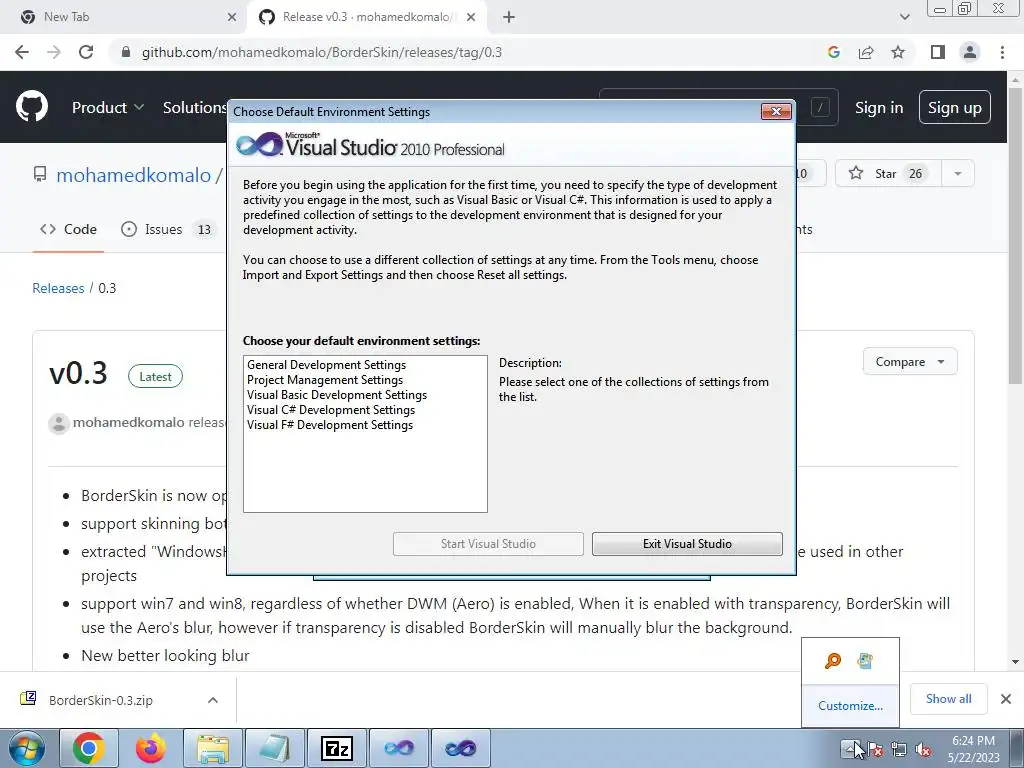Open Chrome three-dot menu
Viewport: 1024px width, 768px height.
pyautogui.click(x=1002, y=52)
